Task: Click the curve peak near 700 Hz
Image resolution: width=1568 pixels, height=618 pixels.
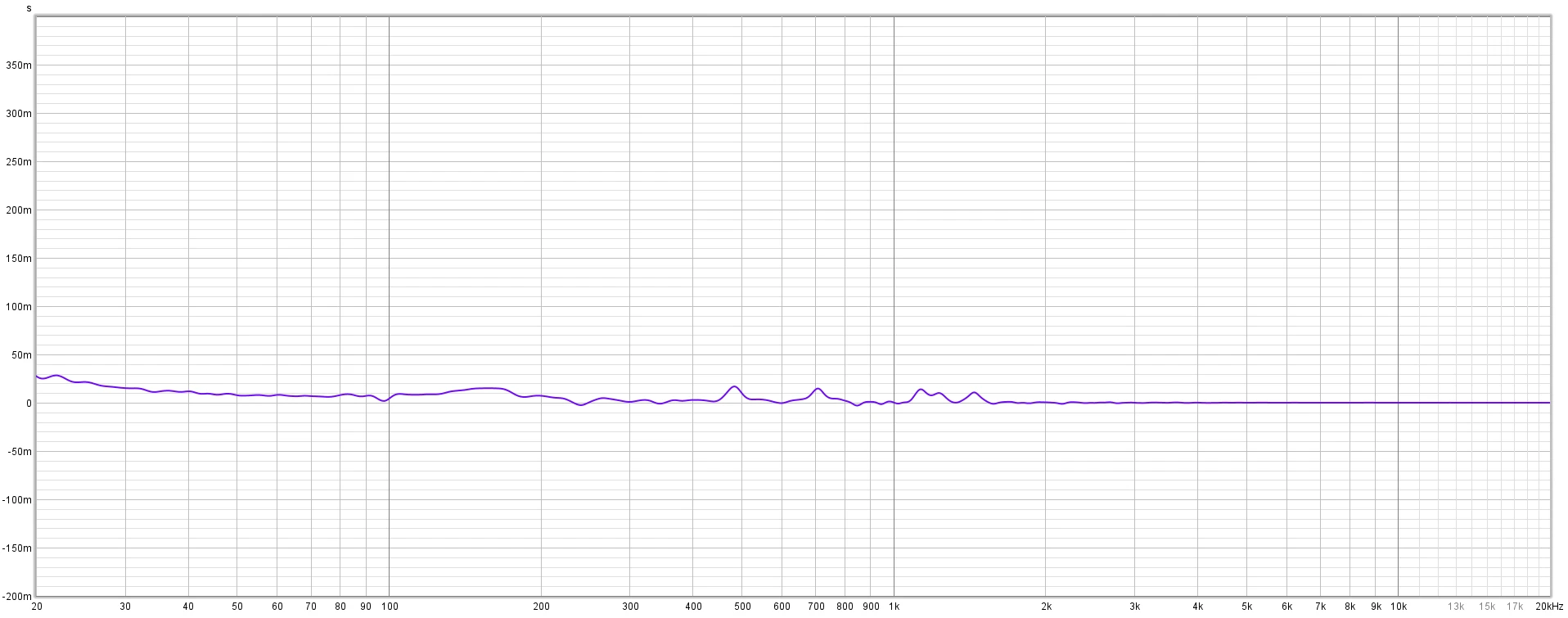Action: 817,389
